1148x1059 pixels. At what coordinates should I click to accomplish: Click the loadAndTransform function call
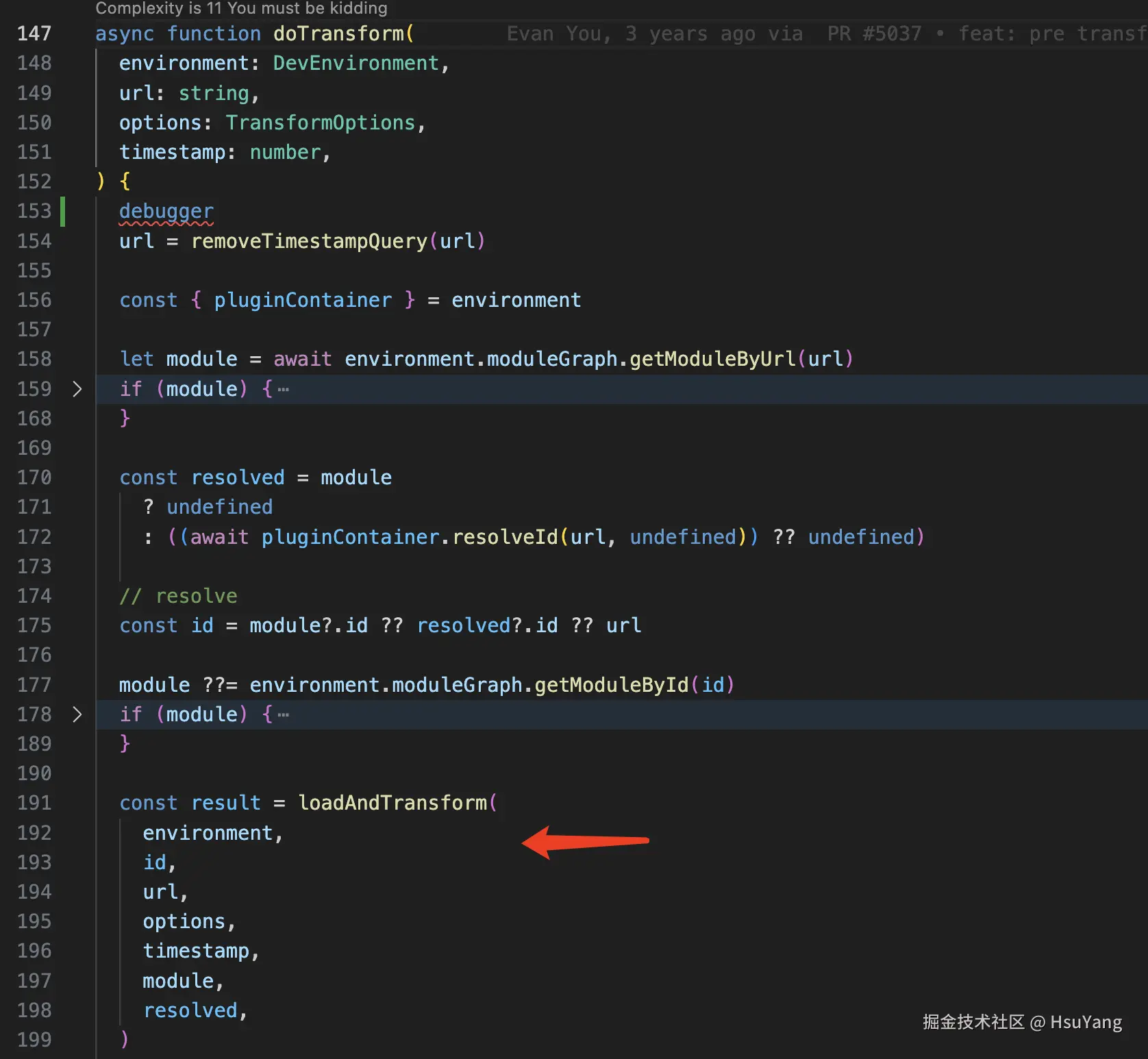392,803
